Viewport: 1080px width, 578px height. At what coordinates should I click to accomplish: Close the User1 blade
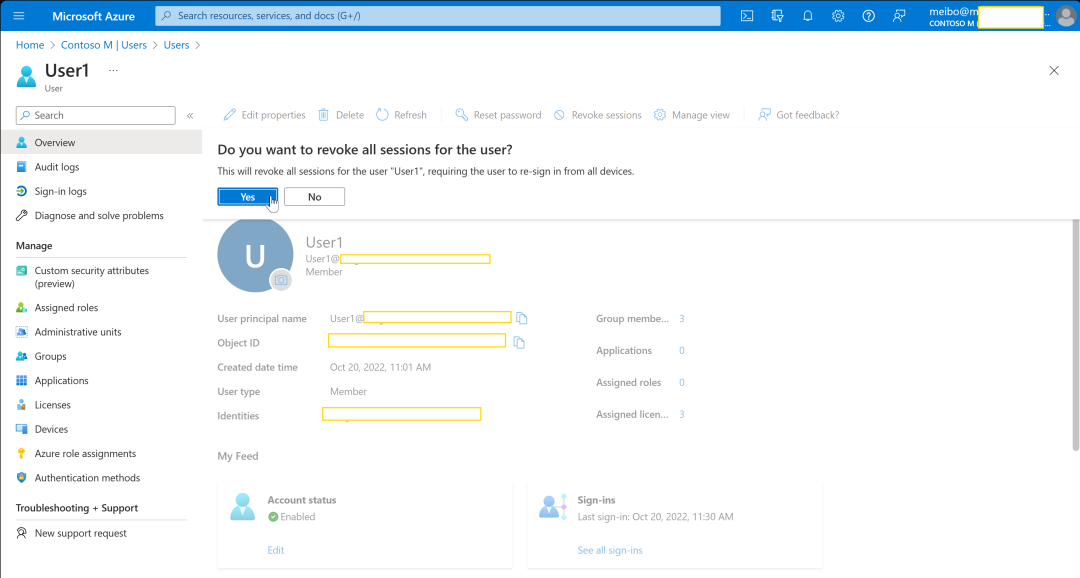pos(1053,71)
